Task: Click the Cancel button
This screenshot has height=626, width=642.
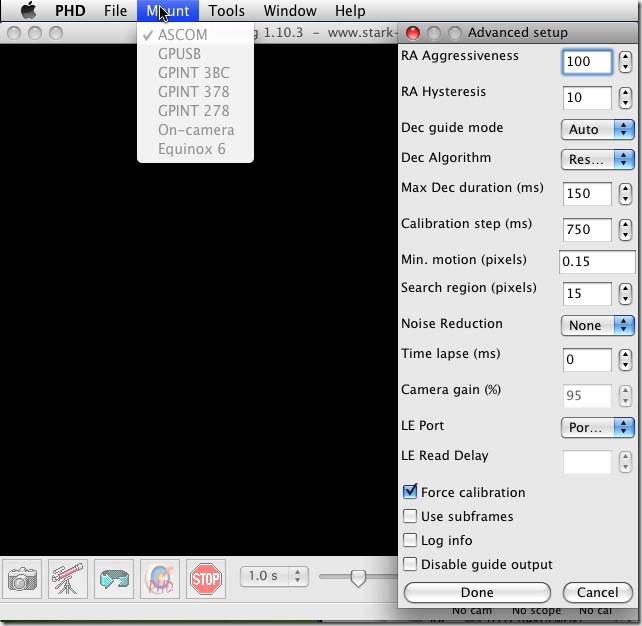Action: pyautogui.click(x=598, y=592)
